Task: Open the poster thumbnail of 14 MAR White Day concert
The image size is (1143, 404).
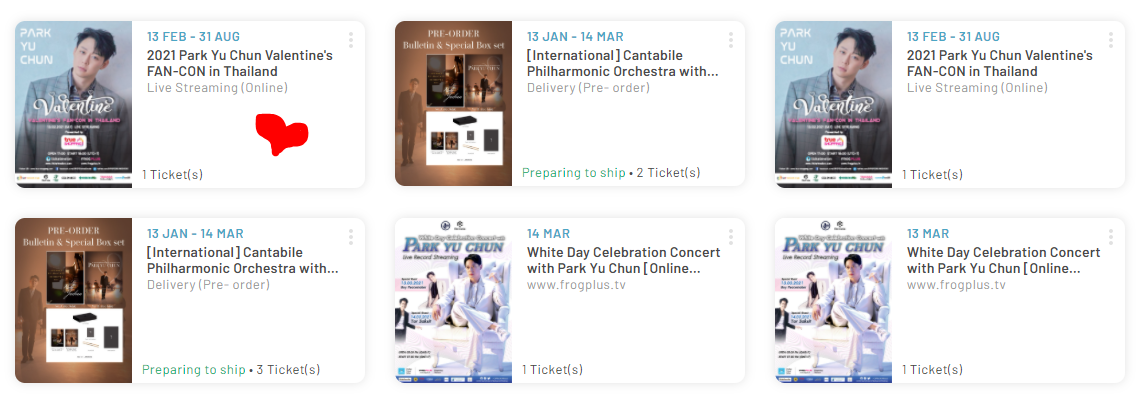Action: (x=453, y=300)
